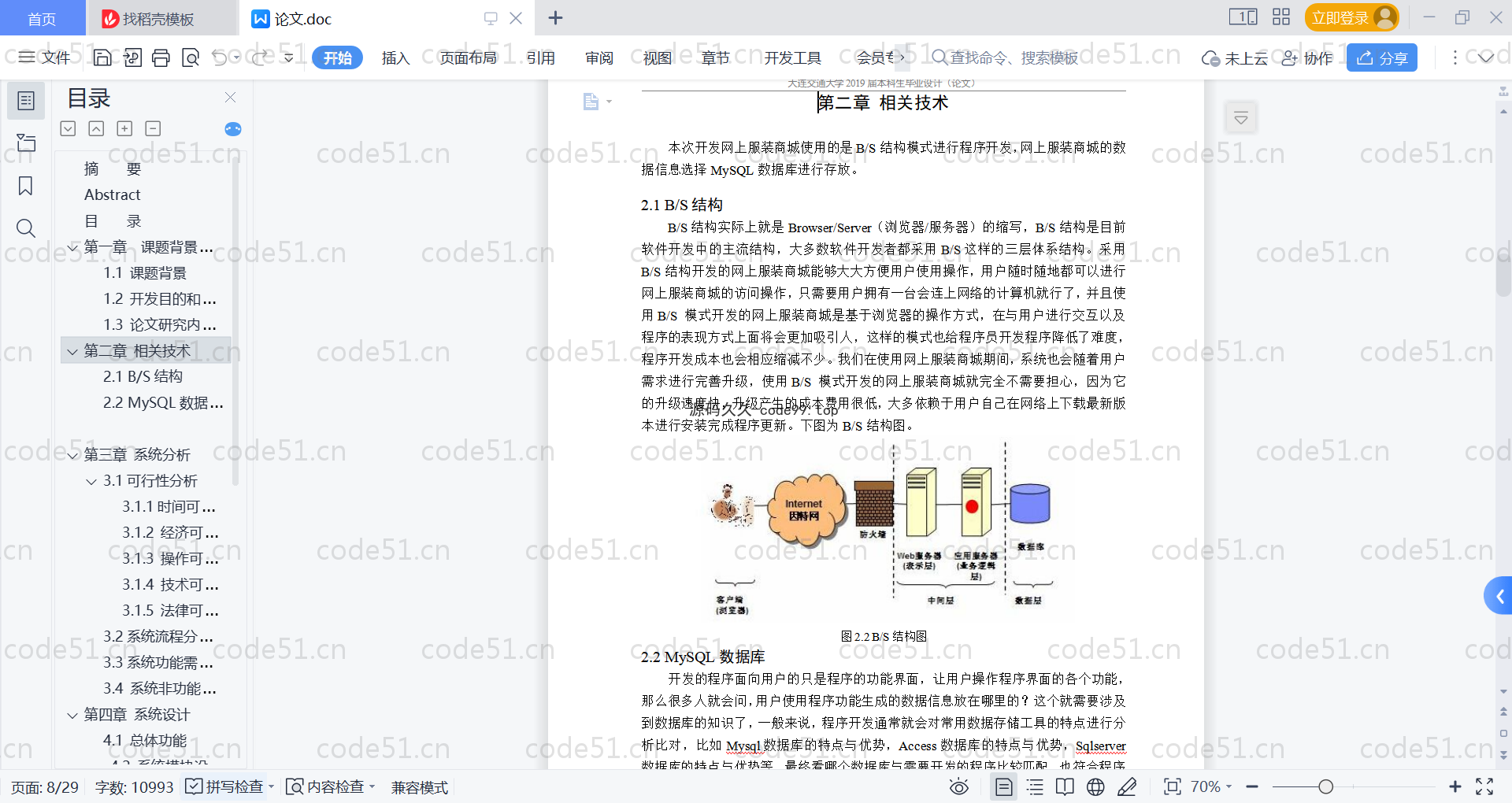1512x803 pixels.
Task: Open the quick access toolbar dropdown arrow
Action: 288,57
